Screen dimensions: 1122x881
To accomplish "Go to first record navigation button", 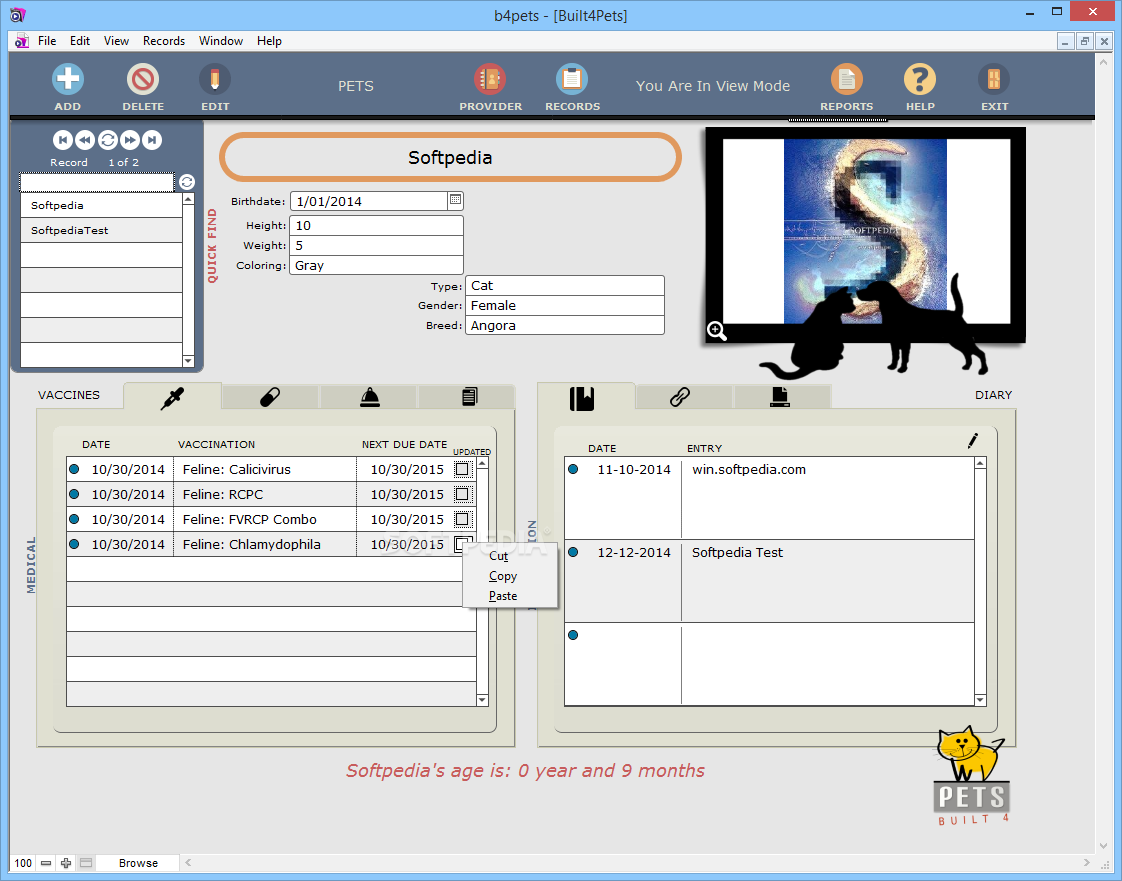I will pos(62,140).
